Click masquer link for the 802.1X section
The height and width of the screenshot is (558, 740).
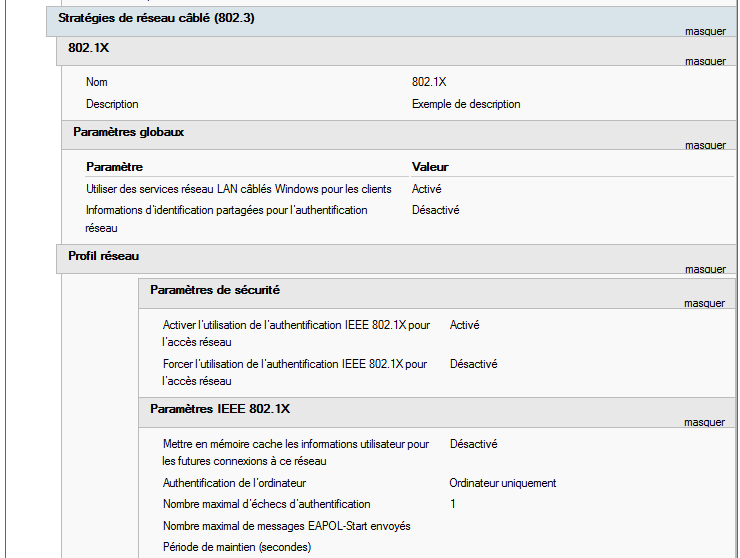coord(705,61)
